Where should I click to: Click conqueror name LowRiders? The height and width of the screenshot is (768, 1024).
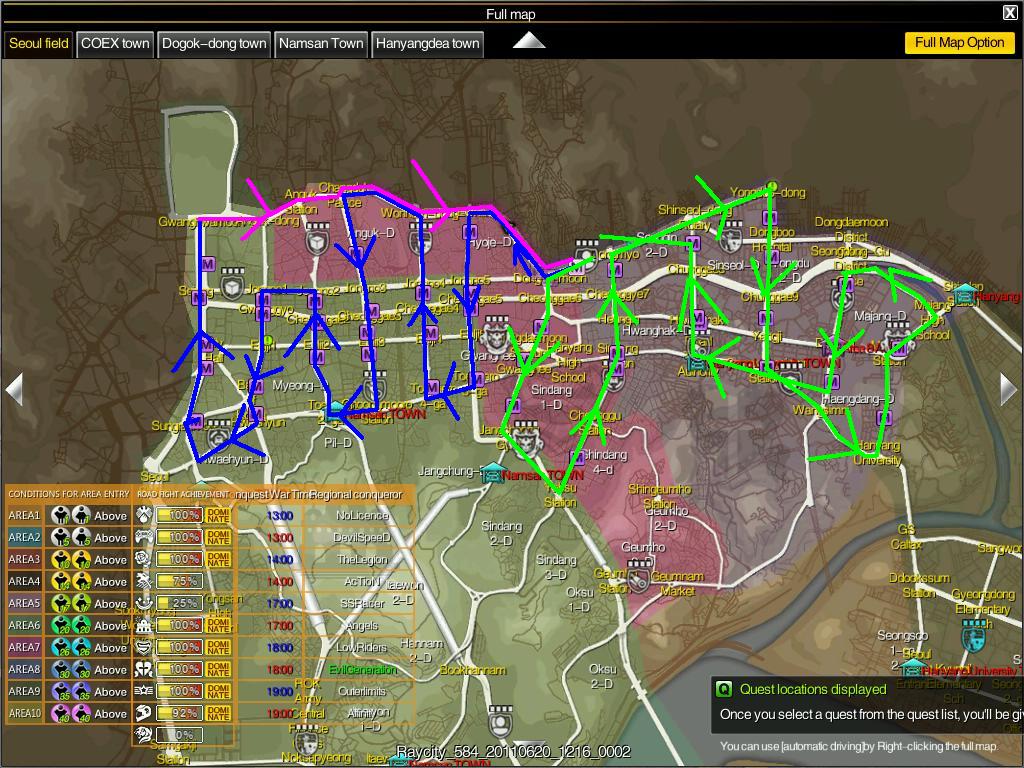point(362,647)
